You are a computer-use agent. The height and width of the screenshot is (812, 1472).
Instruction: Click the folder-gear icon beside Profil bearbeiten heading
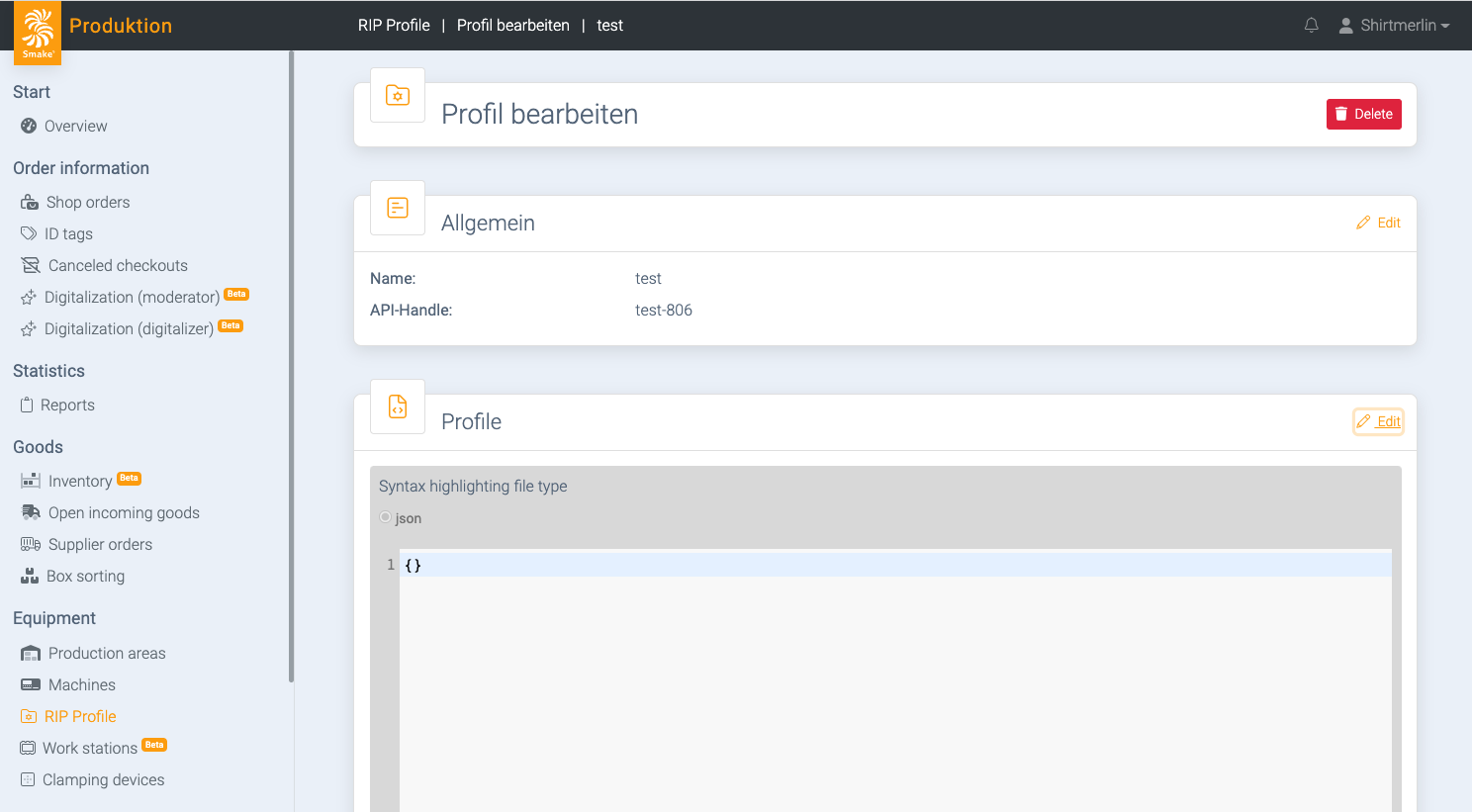(398, 95)
